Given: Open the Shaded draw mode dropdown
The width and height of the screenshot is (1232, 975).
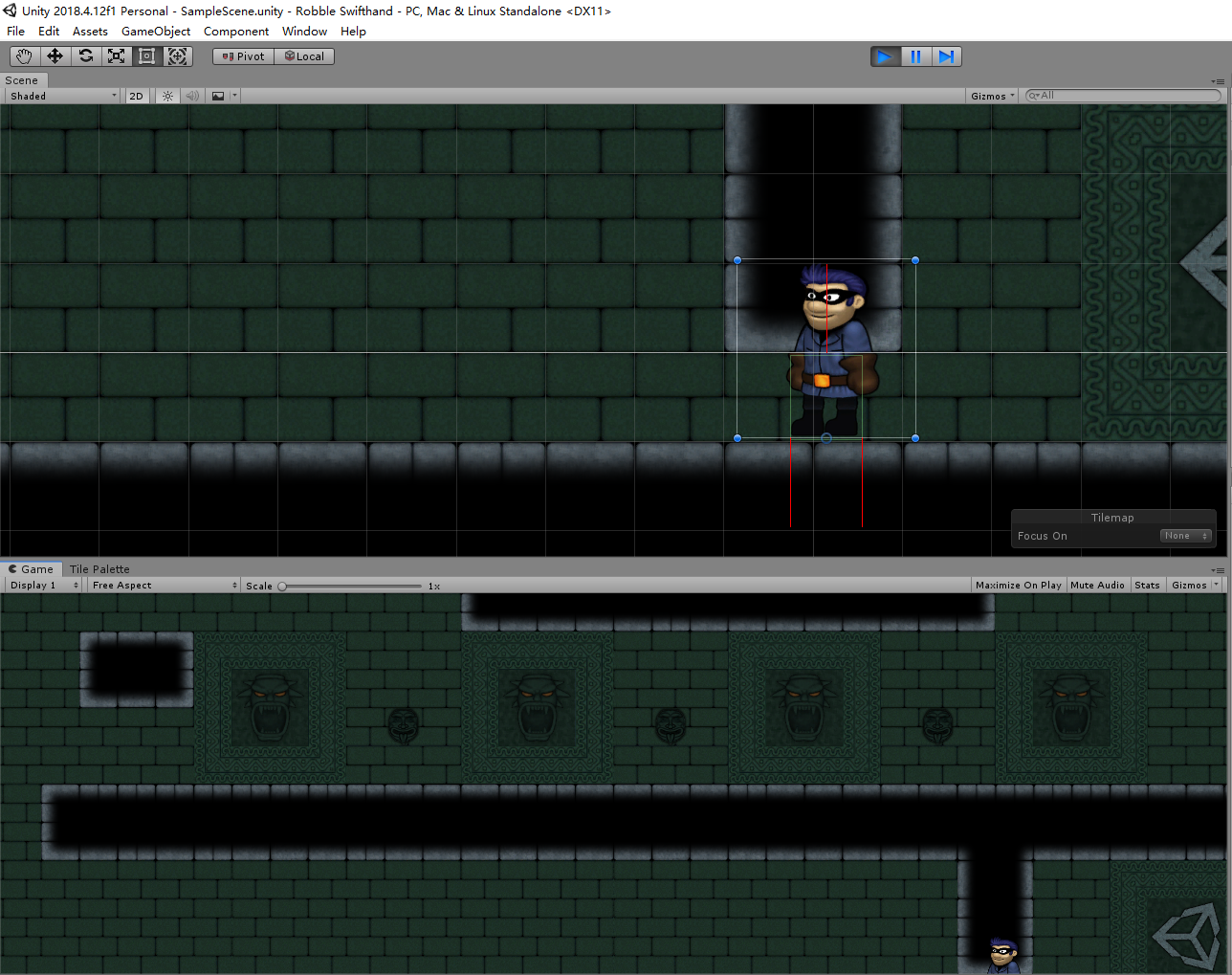Looking at the screenshot, I should [63, 96].
